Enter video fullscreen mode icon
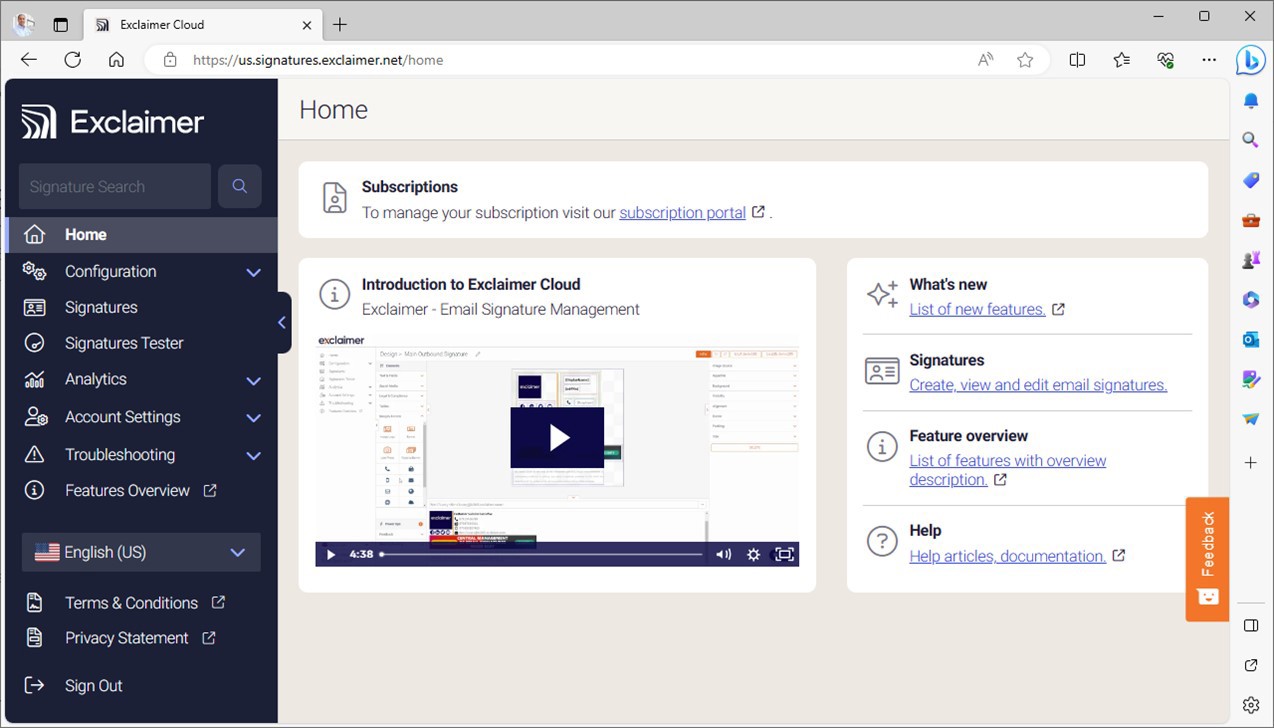 (x=785, y=554)
